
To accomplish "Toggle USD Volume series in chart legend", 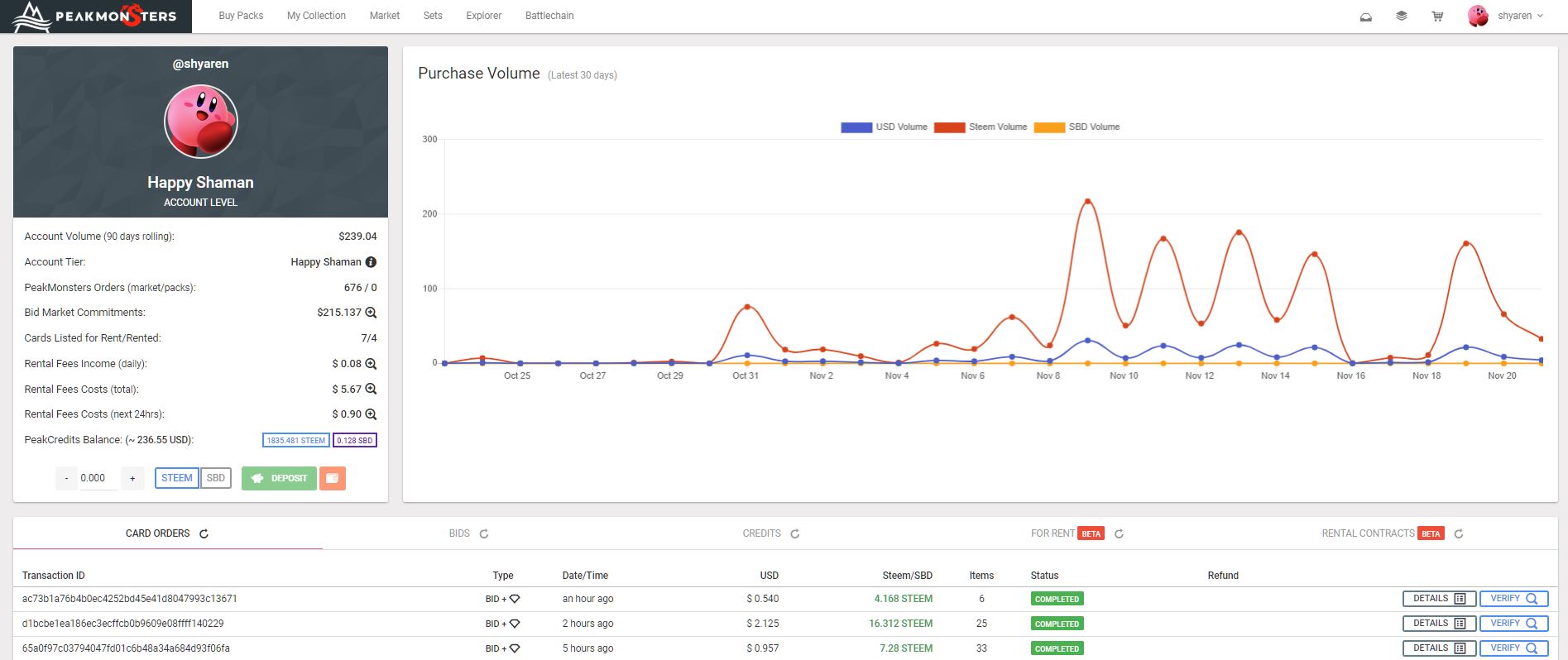I will tap(856, 127).
